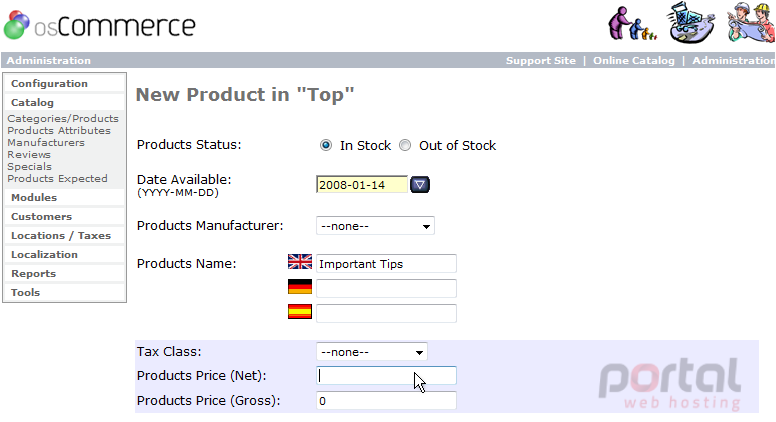Screen dimensions: 776x422
Task: Click the family customers header icon
Action: click(x=632, y=23)
